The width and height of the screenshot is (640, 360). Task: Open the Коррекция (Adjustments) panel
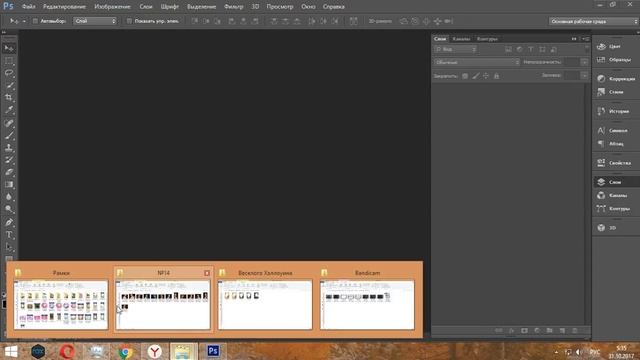616,78
